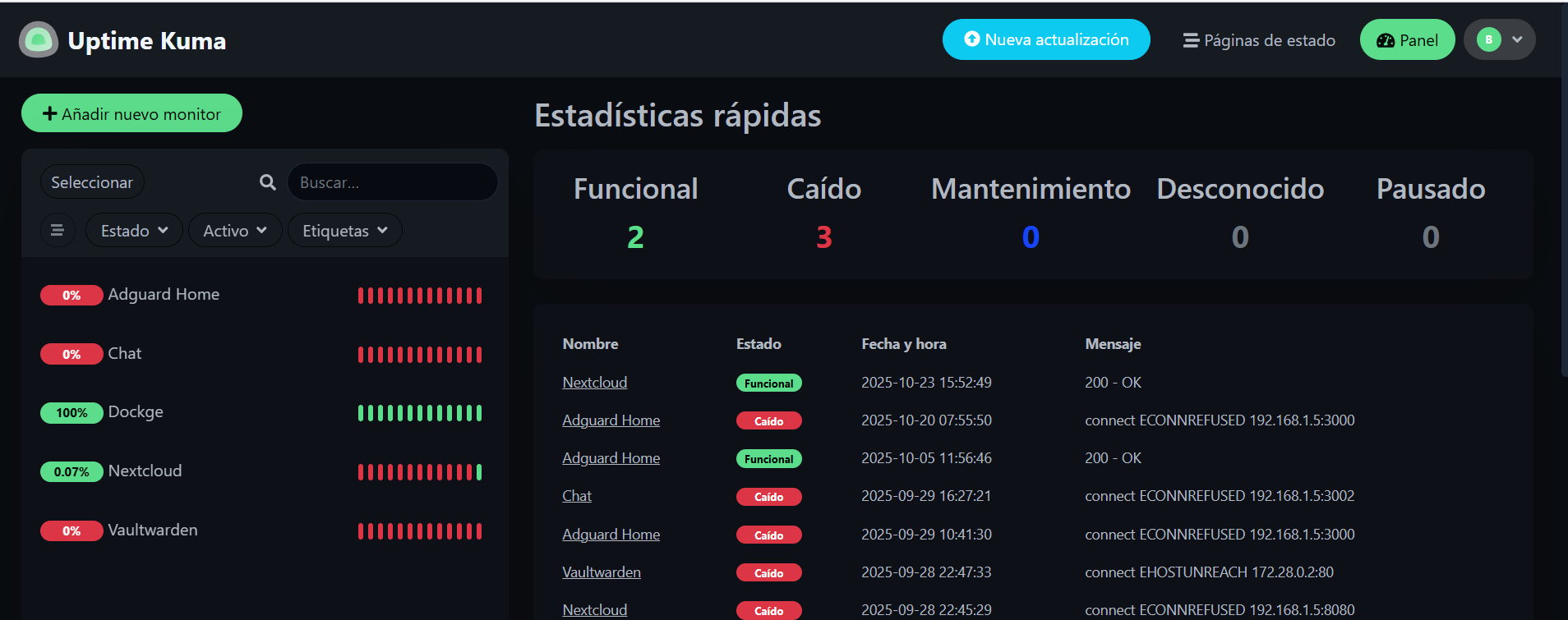Image resolution: width=1568 pixels, height=620 pixels.
Task: Click the 0.07% uptime badge
Action: click(x=71, y=472)
